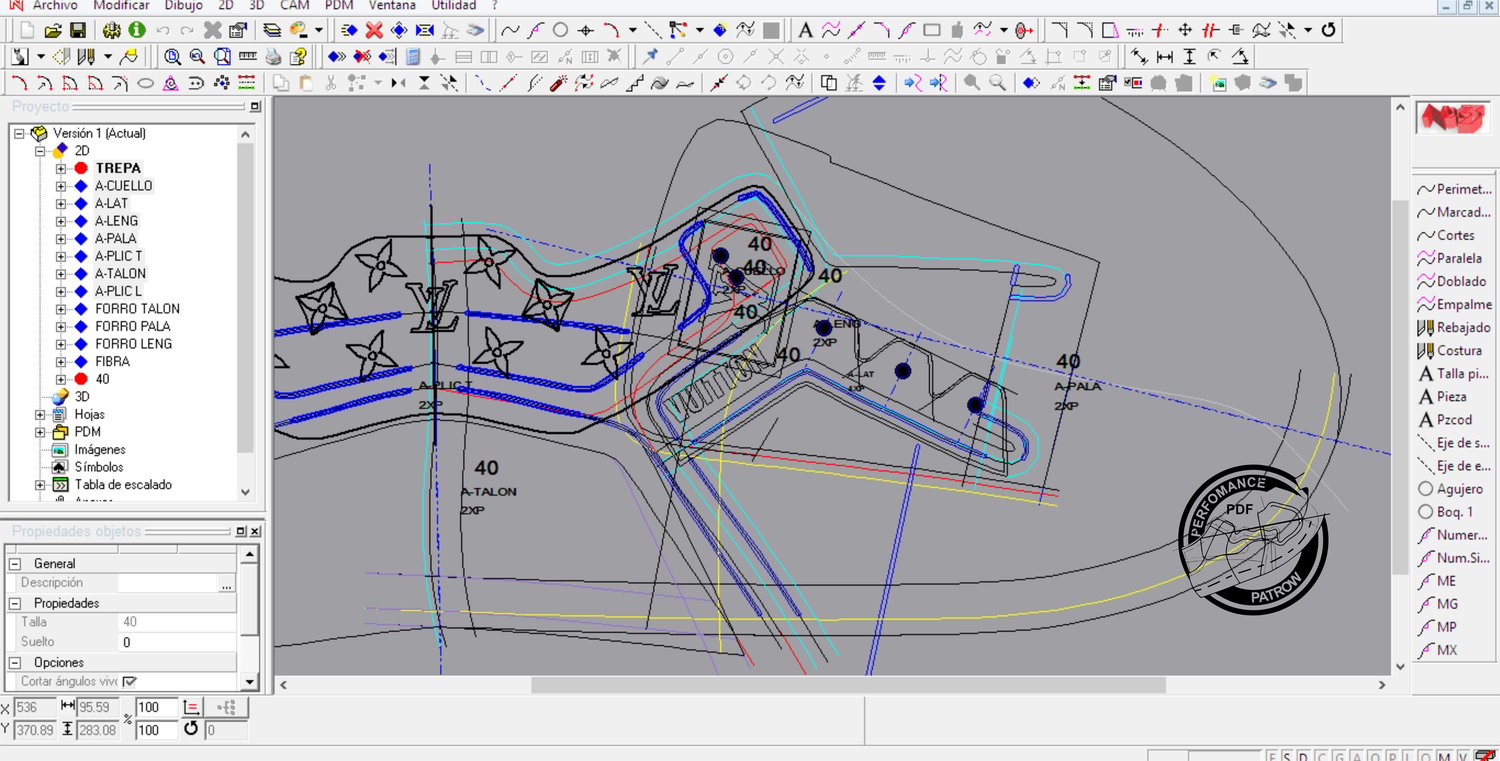Screen dimensions: 1500x761
Task: Select the Símbolos tree item
Action: pos(99,467)
